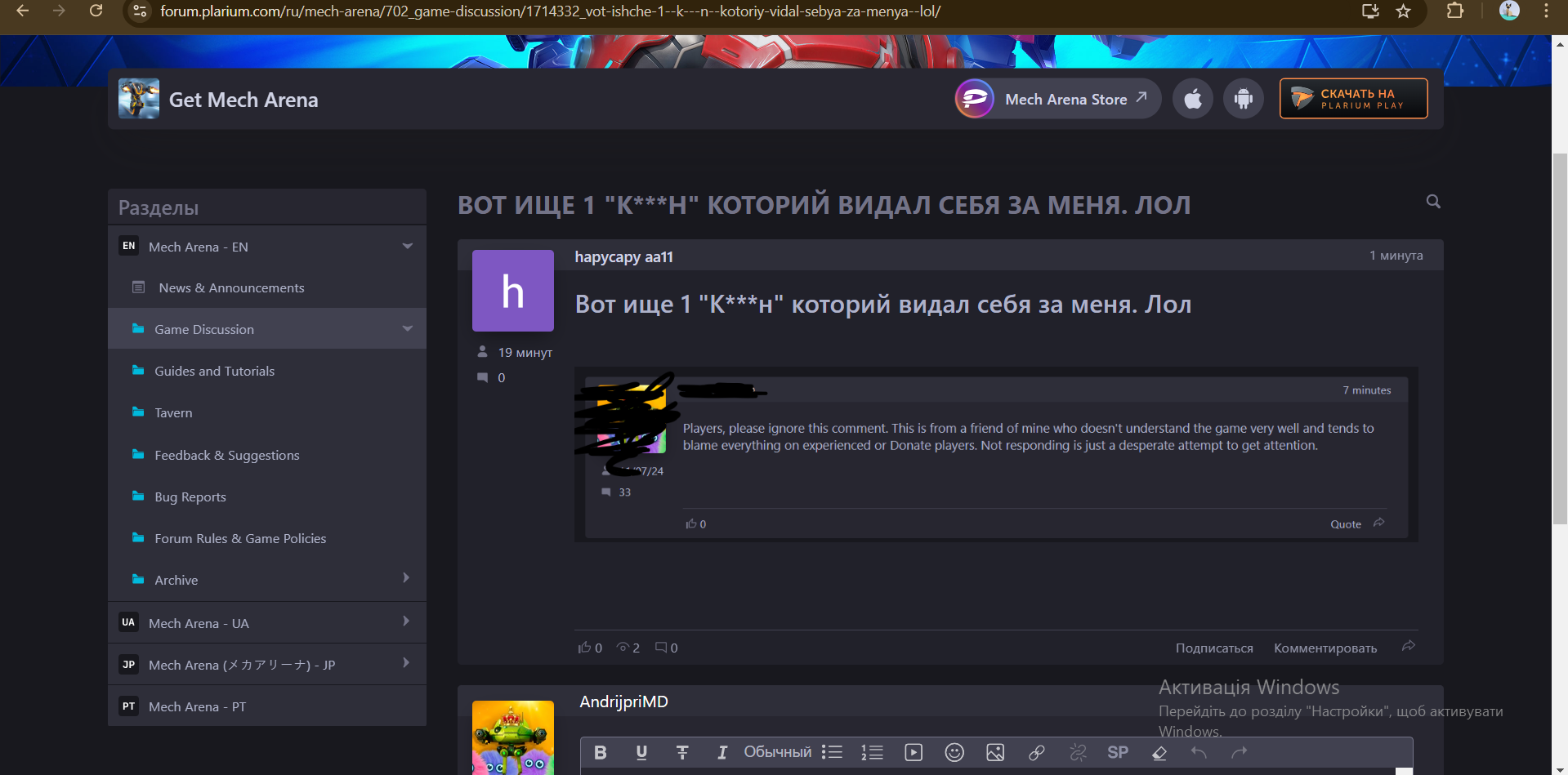
Task: Remove link with the unlink icon
Action: tap(1078, 752)
